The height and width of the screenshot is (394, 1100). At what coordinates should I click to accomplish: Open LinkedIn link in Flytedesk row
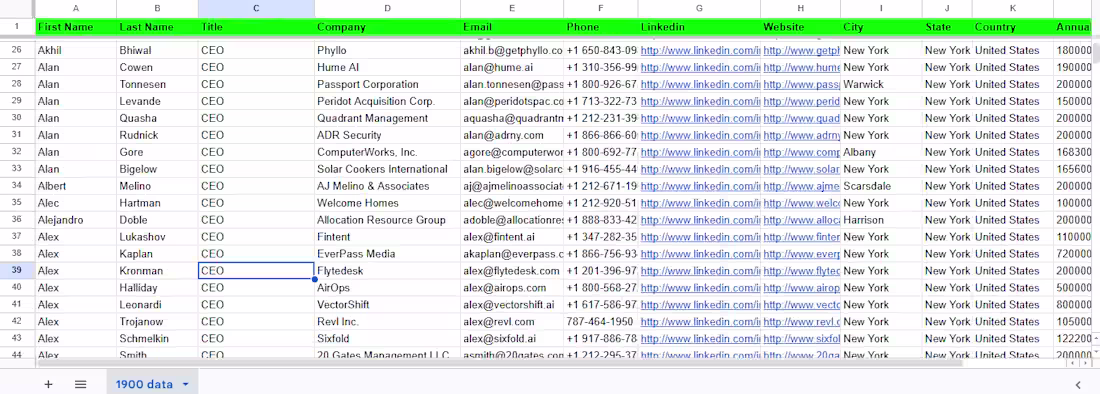click(x=700, y=271)
